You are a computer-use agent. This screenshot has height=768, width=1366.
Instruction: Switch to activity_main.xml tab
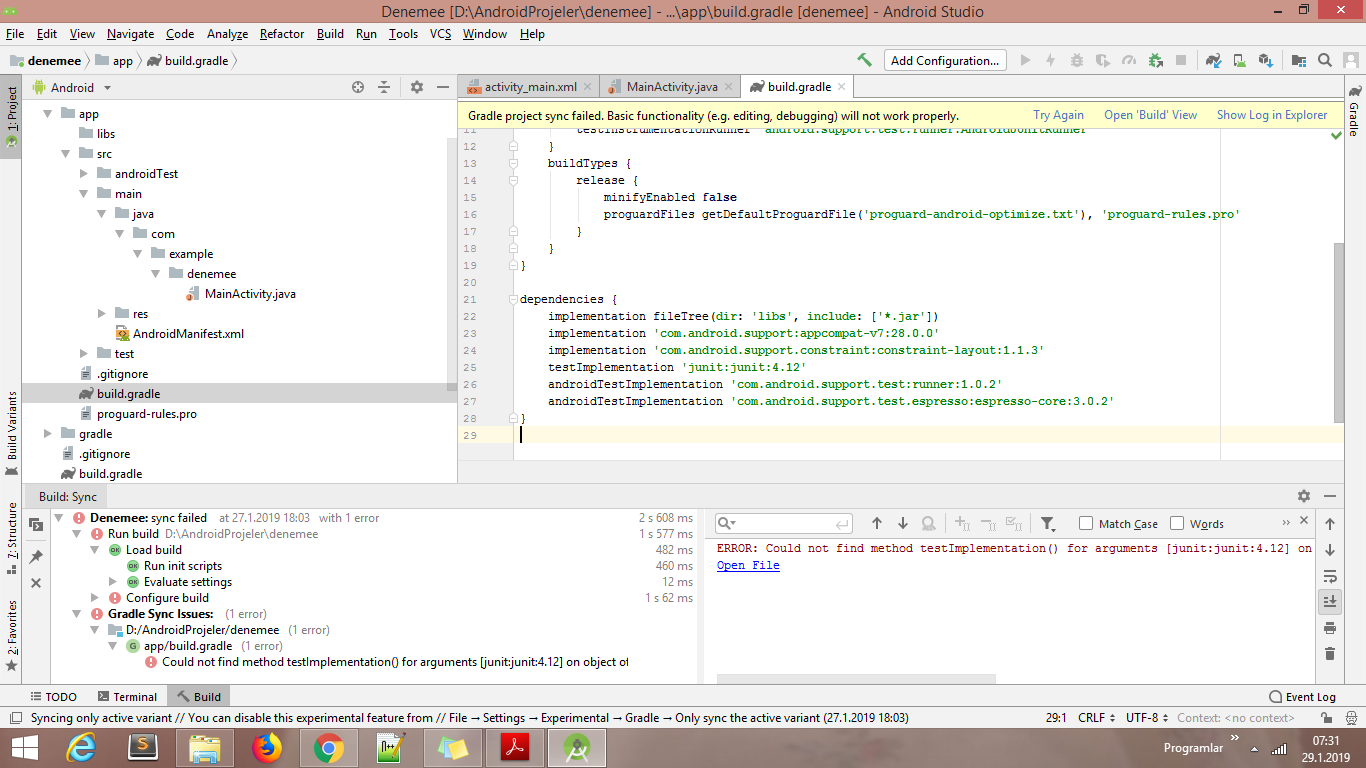528,87
